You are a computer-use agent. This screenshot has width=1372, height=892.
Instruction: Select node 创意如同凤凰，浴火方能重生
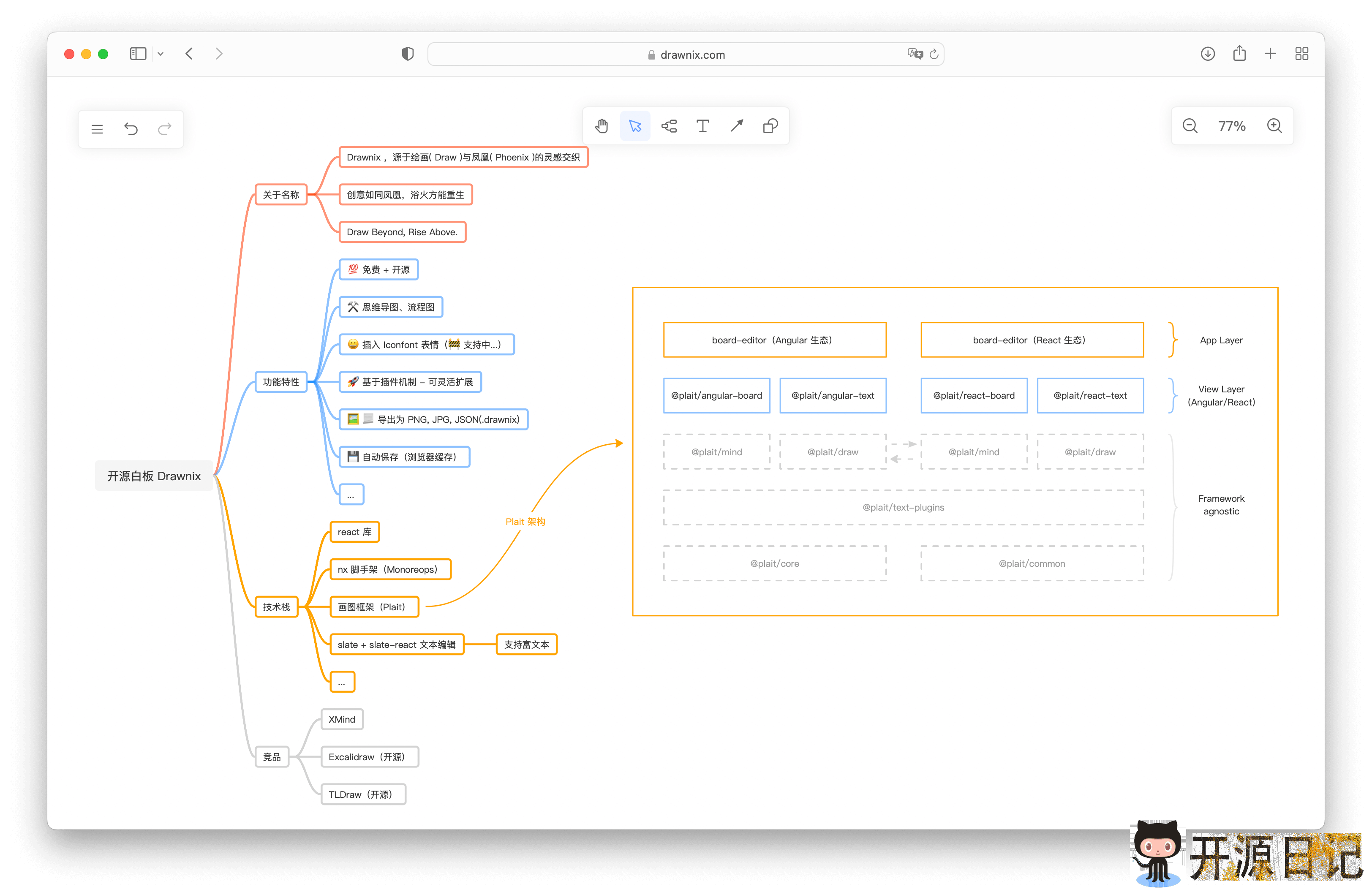click(x=405, y=195)
